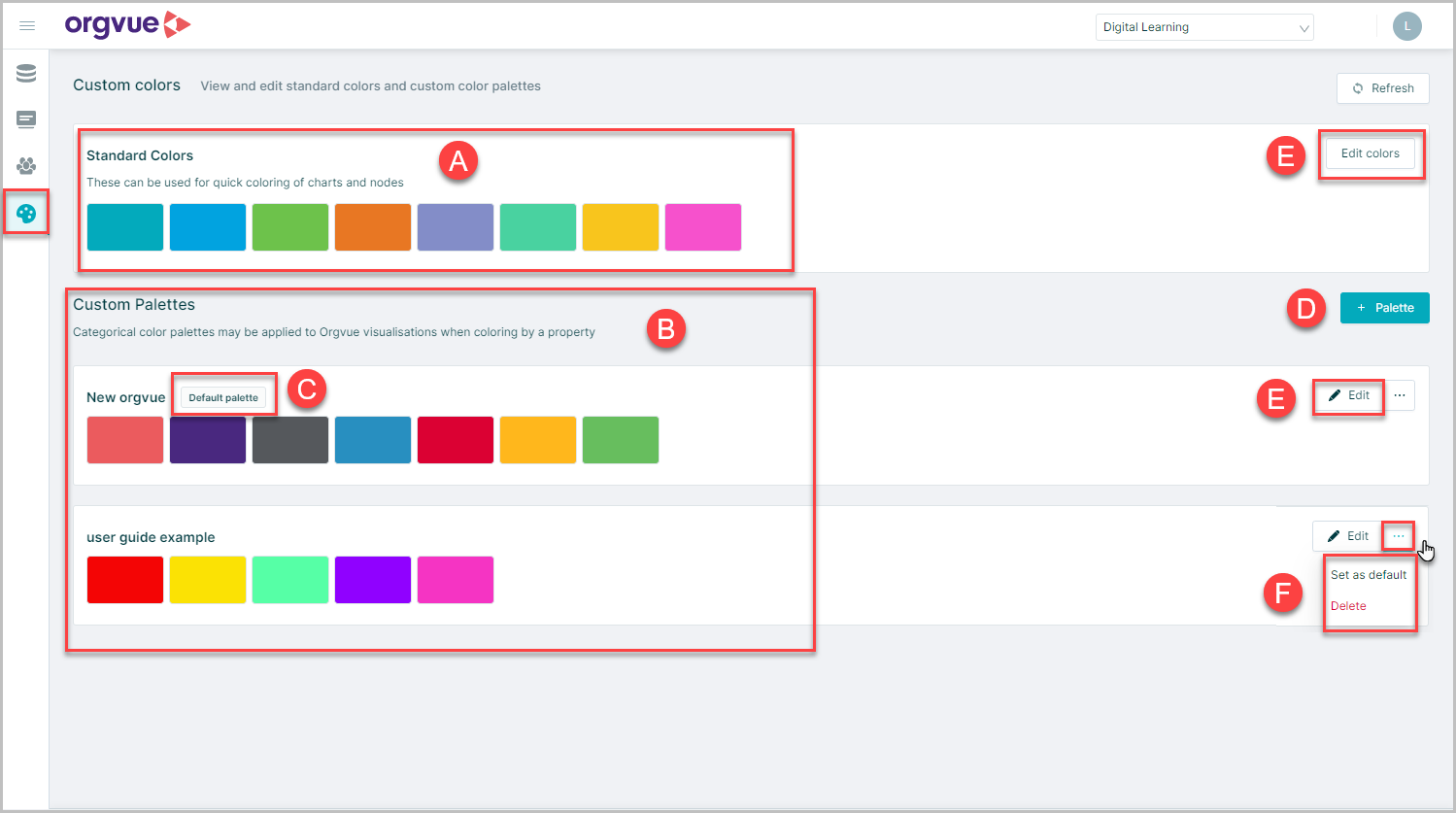This screenshot has height=813, width=1456.
Task: Click the violet swatch in user guide example
Action: point(373,580)
